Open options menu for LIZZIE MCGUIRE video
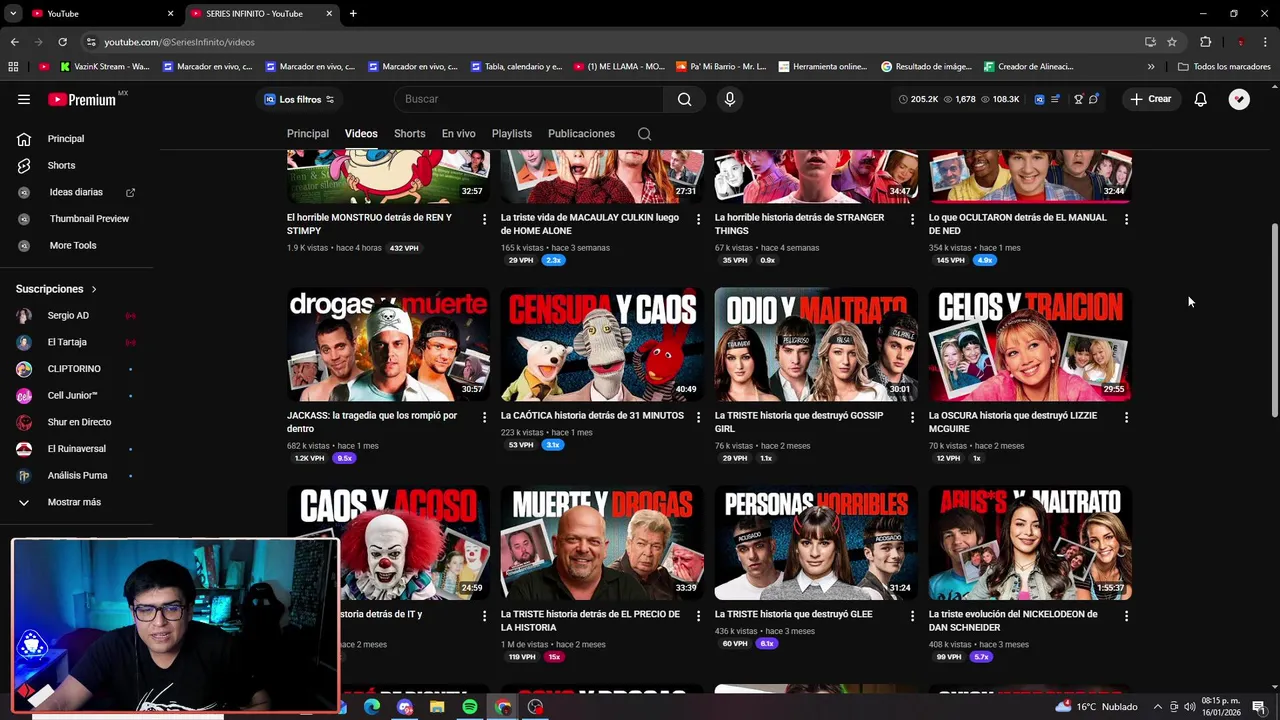 point(1126,417)
